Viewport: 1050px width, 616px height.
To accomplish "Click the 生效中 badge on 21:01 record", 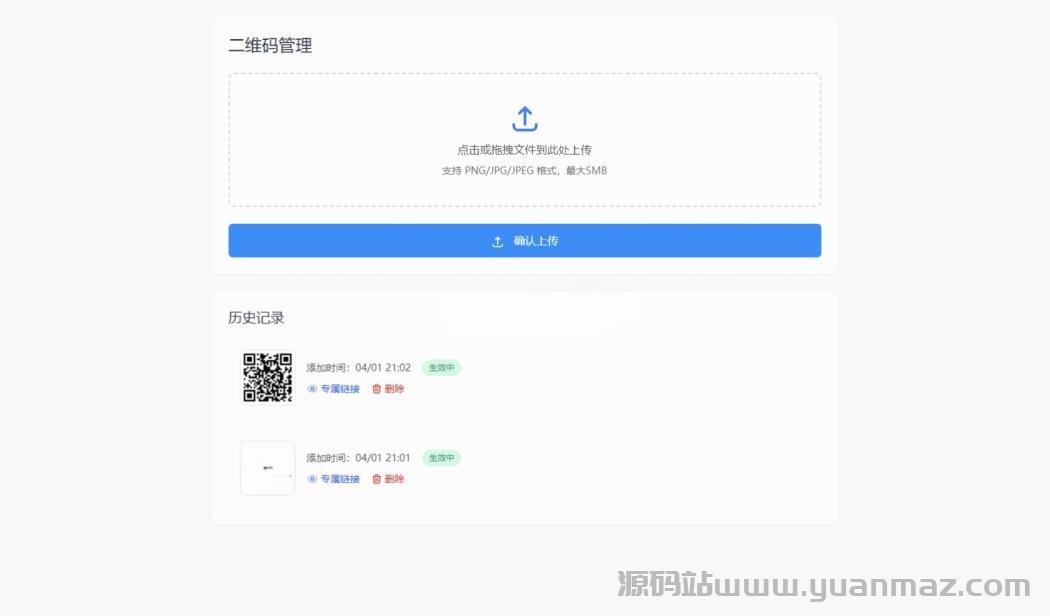I will 441,458.
